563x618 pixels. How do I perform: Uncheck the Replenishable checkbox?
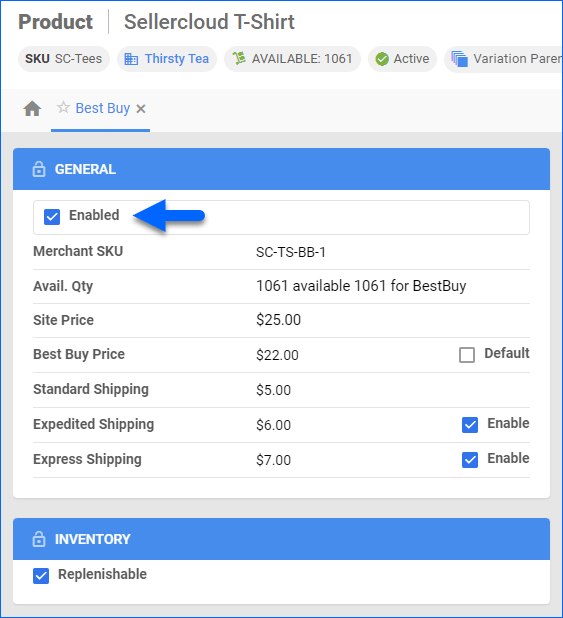(x=41, y=576)
